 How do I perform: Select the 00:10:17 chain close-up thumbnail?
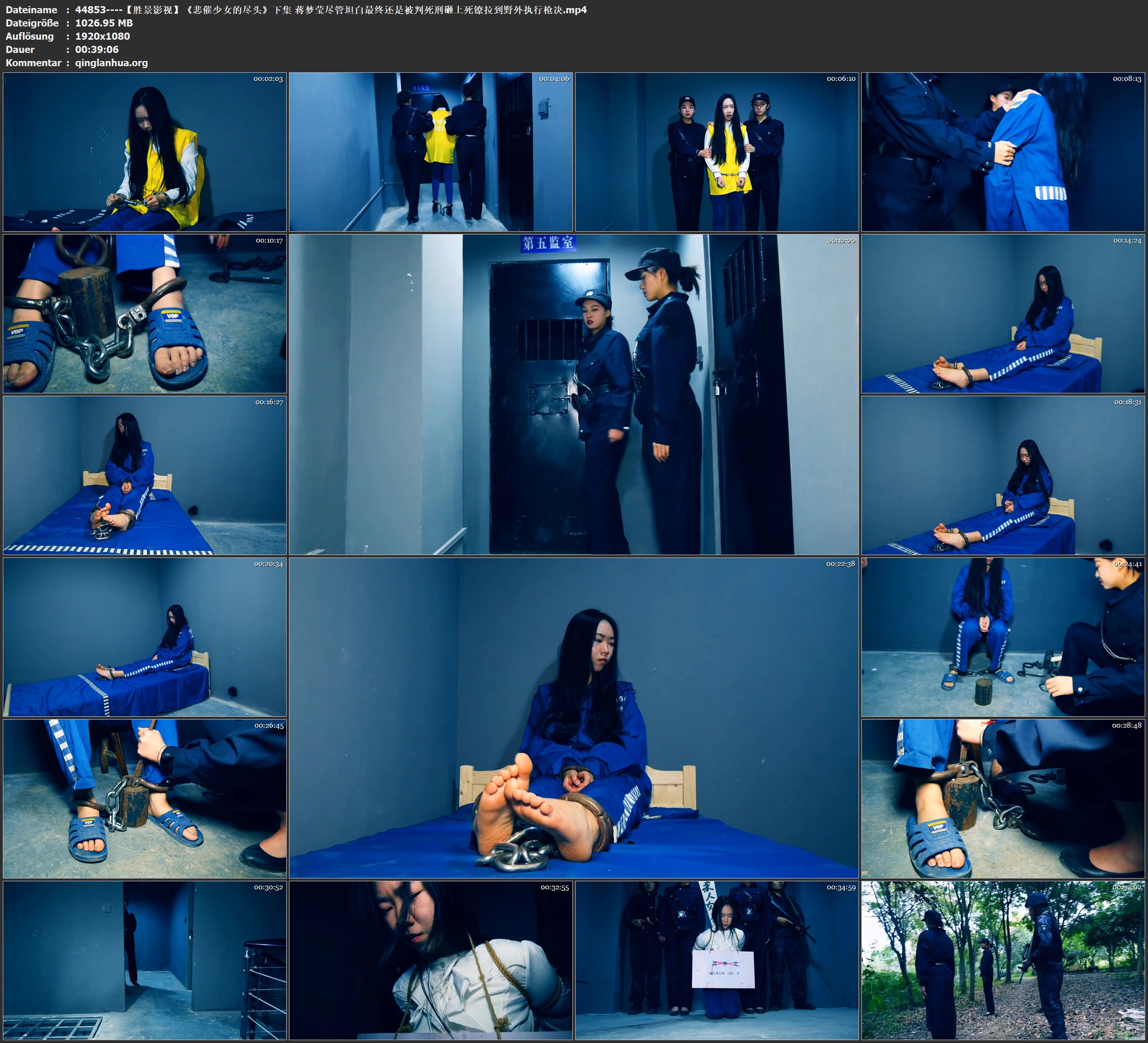coord(145,313)
